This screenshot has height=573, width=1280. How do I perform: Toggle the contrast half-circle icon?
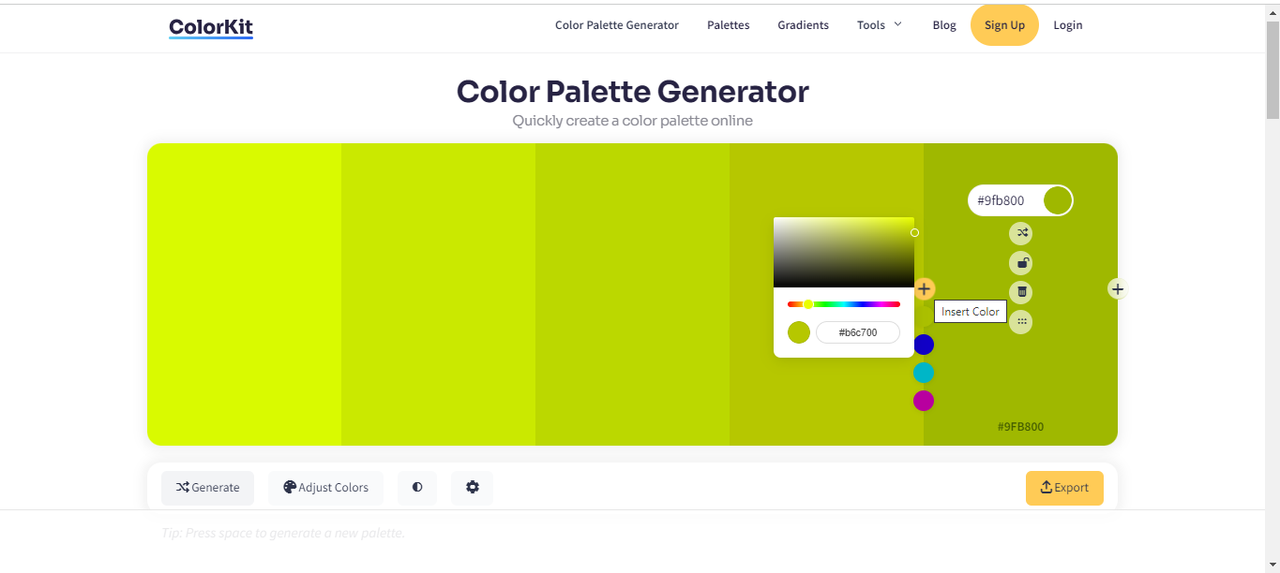pos(417,488)
